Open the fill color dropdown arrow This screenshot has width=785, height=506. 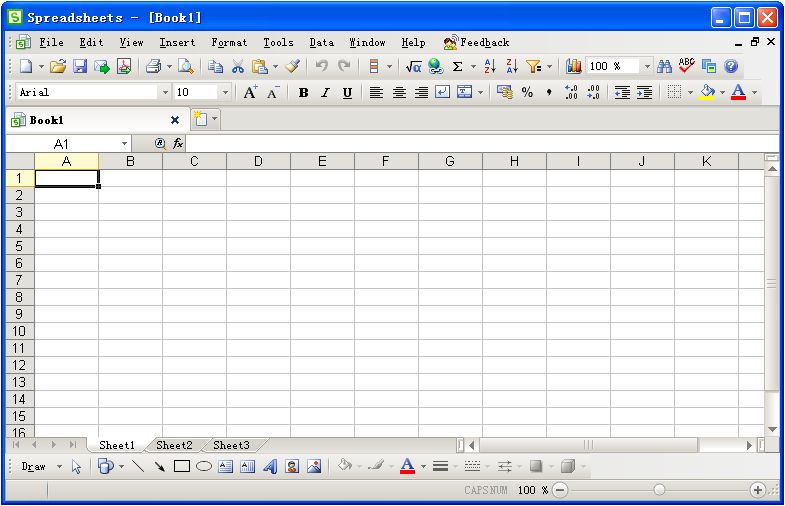tap(722, 93)
